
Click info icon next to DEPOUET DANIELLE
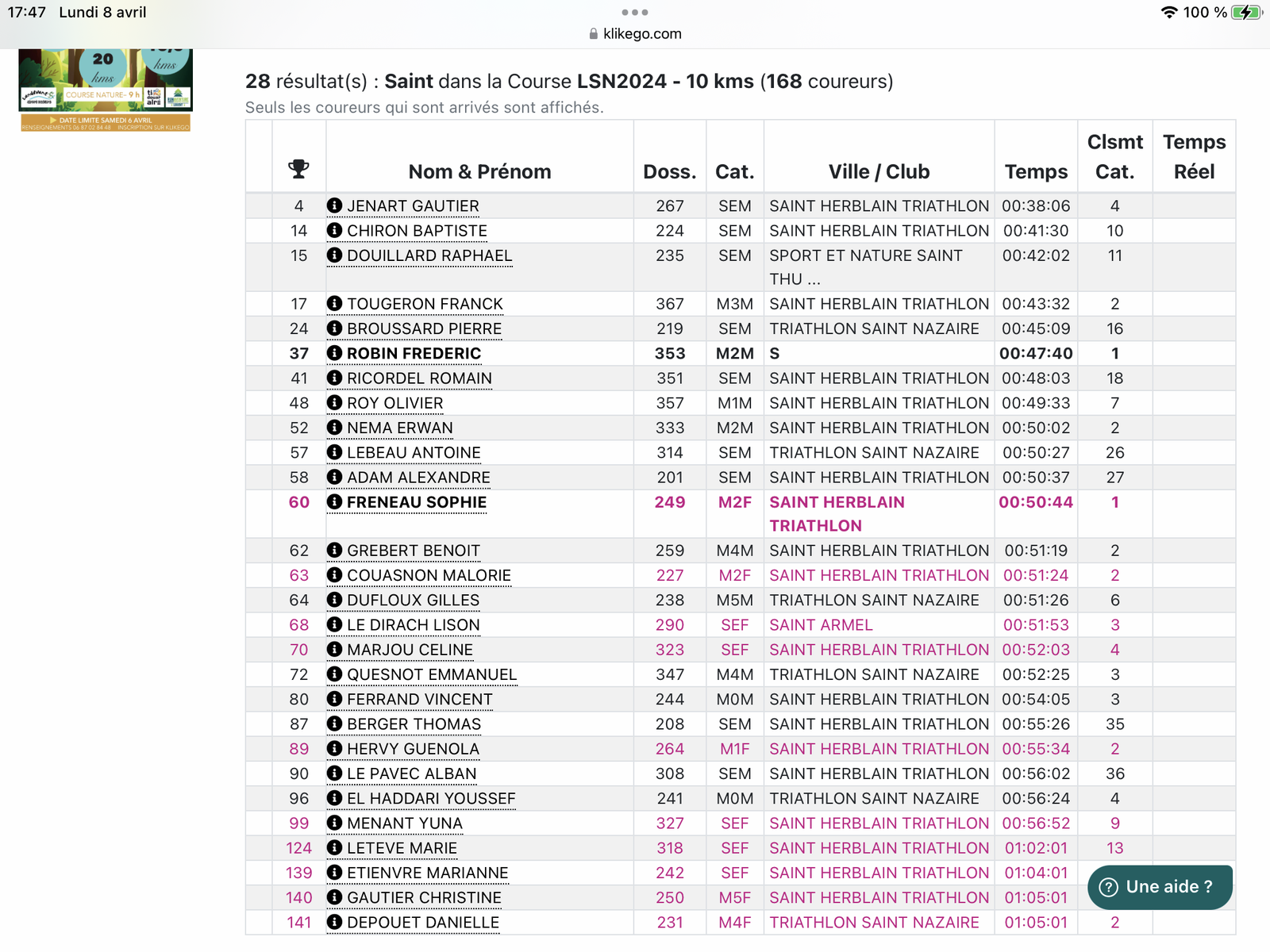point(334,922)
